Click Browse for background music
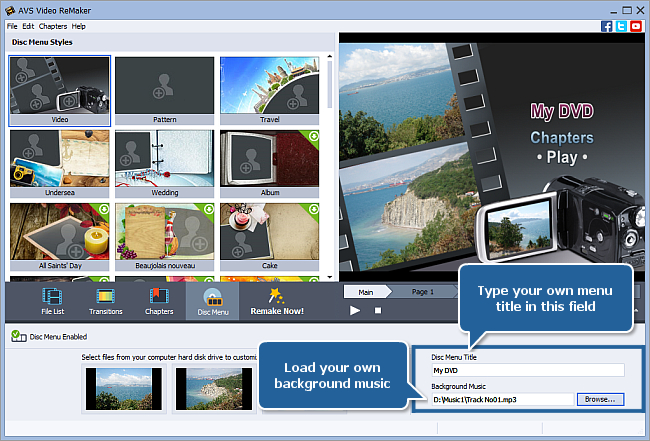 tap(600, 399)
